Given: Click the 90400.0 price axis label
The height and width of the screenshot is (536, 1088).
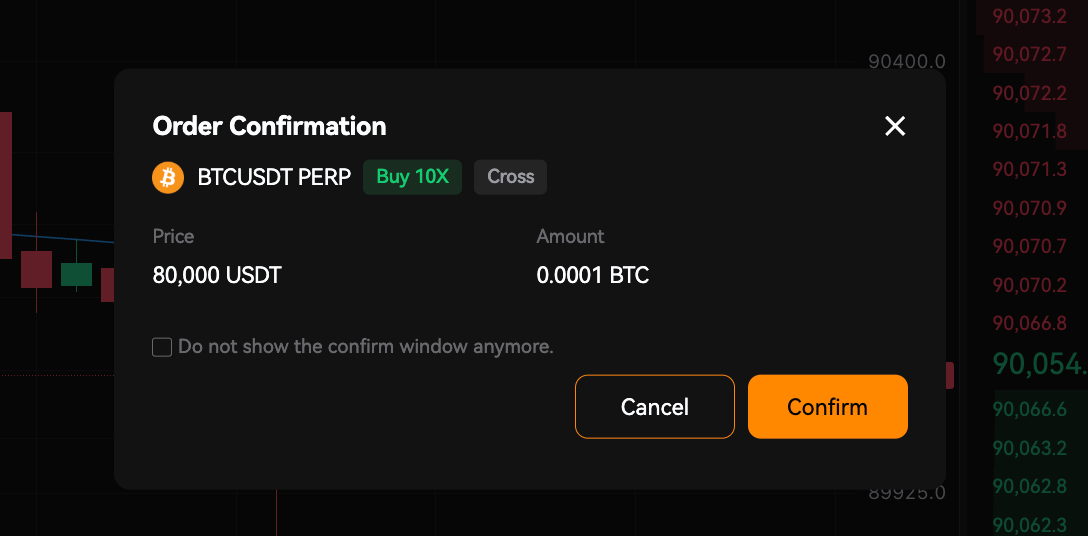Looking at the screenshot, I should click(907, 62).
